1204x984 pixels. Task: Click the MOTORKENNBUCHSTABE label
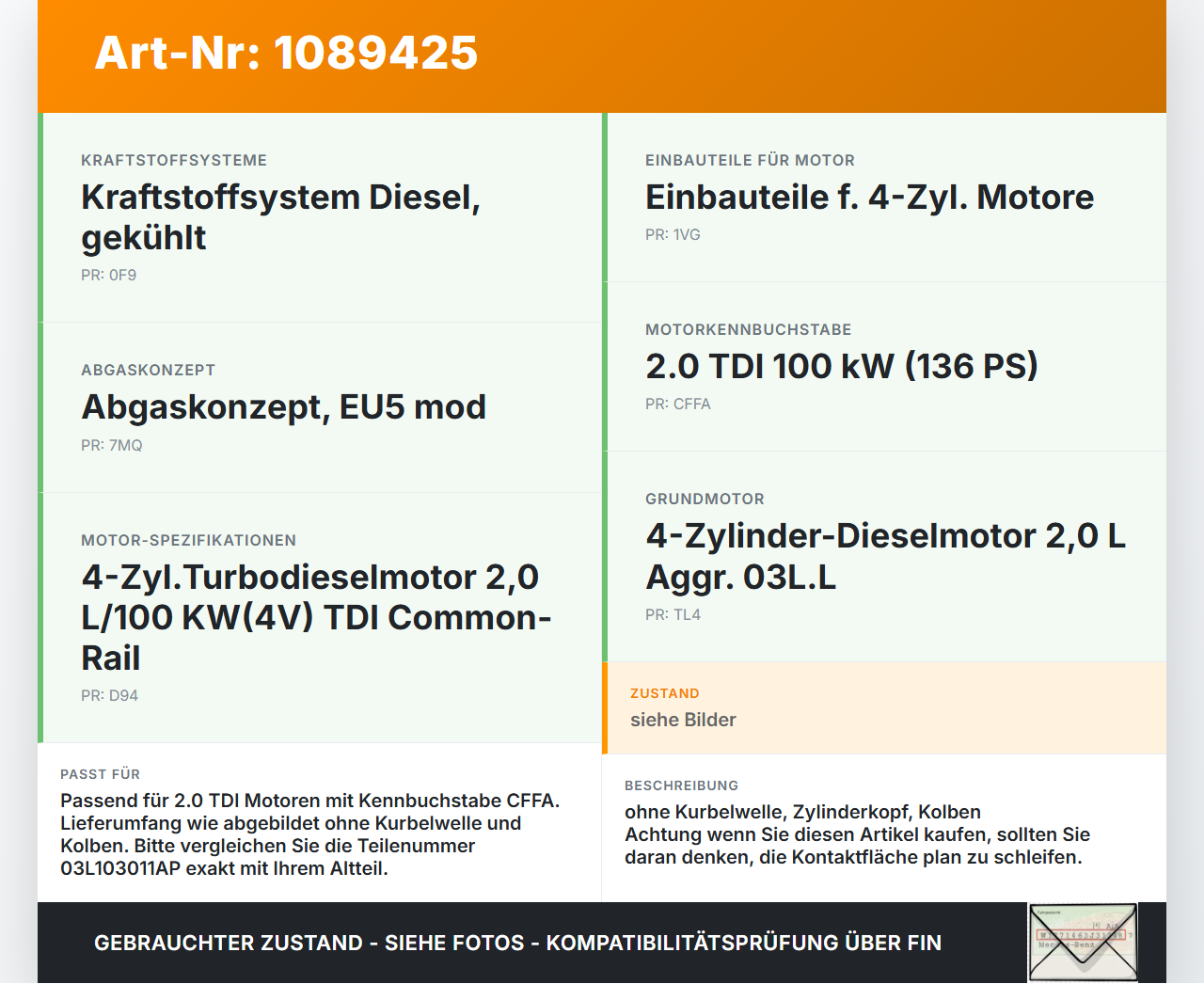coord(749,330)
